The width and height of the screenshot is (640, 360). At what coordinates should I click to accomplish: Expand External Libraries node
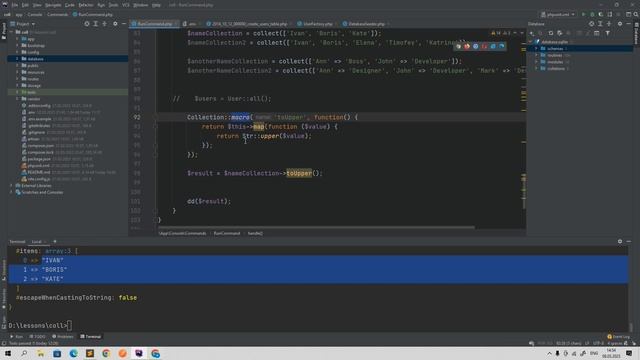click(x=11, y=185)
